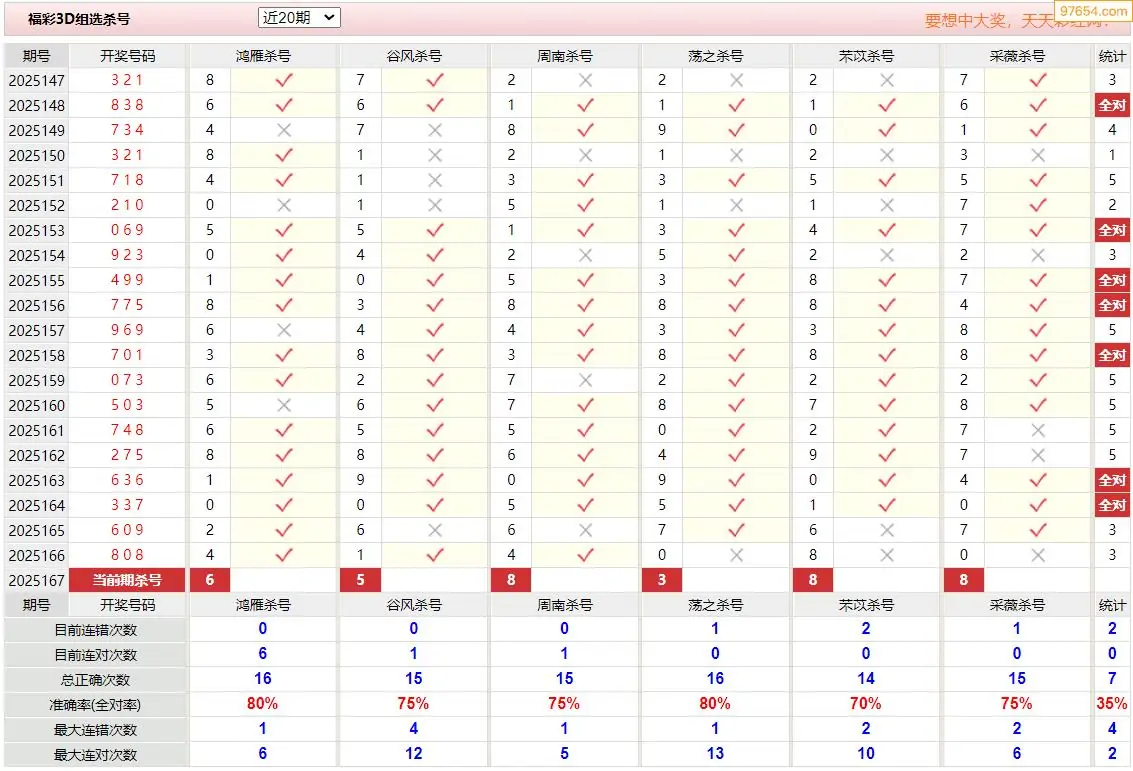Click the cross mark for 谷风杀号 in row 2025150
This screenshot has height=771, width=1133.
(x=435, y=155)
